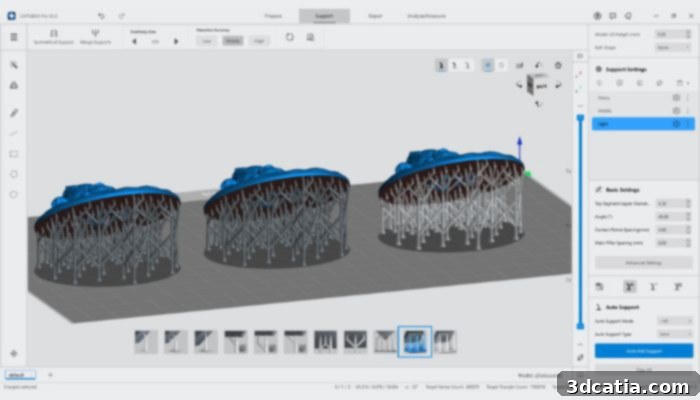Click the overhang area next arrow
The height and width of the screenshot is (400, 700).
click(176, 41)
